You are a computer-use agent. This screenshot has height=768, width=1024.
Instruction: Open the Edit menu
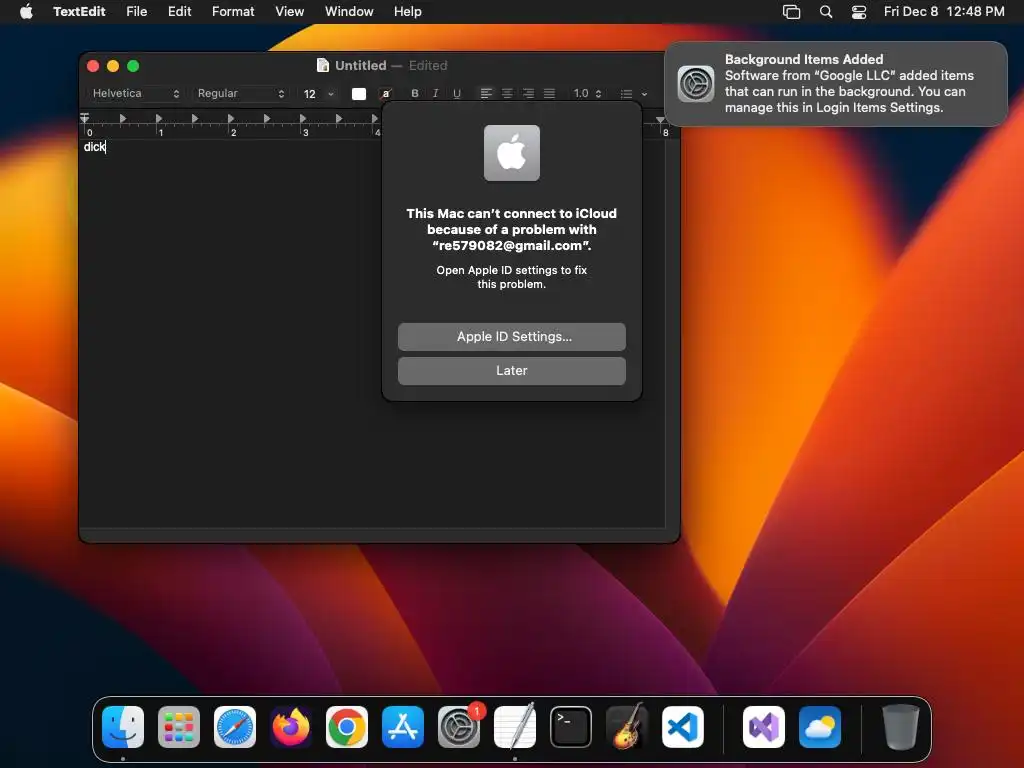click(x=180, y=11)
